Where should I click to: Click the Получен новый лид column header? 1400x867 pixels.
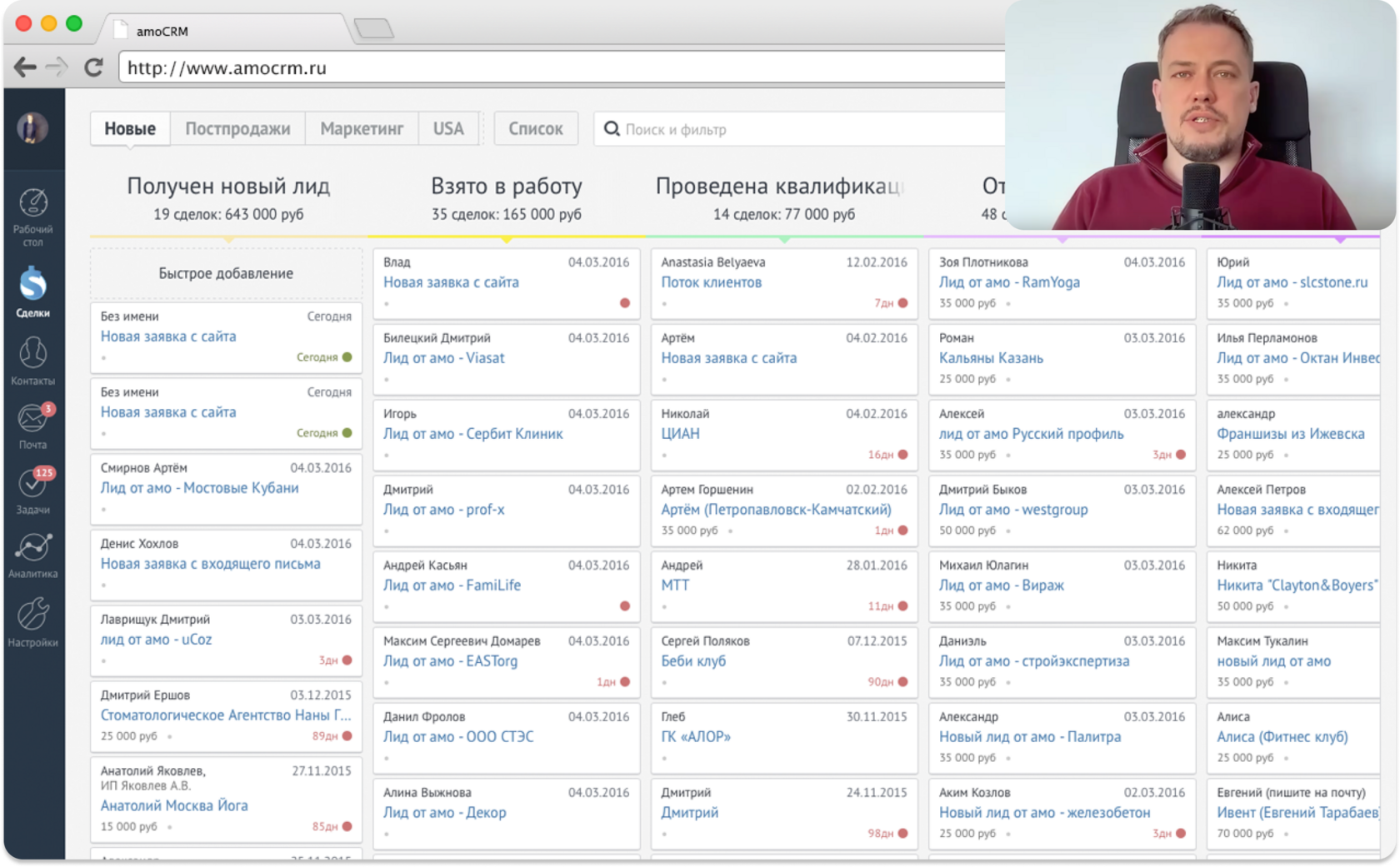228,187
